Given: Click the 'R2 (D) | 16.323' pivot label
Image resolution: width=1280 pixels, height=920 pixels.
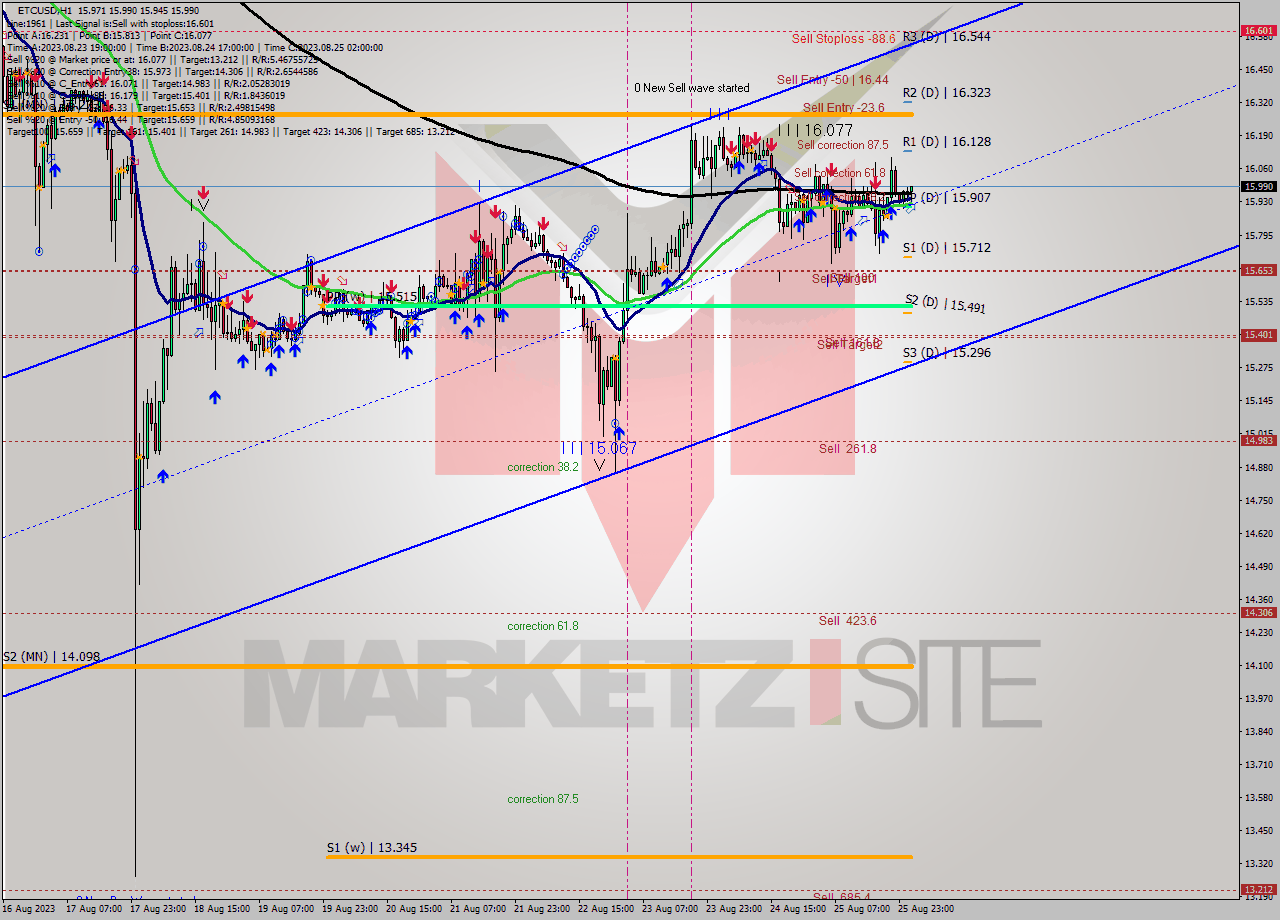Looking at the screenshot, I should [946, 93].
